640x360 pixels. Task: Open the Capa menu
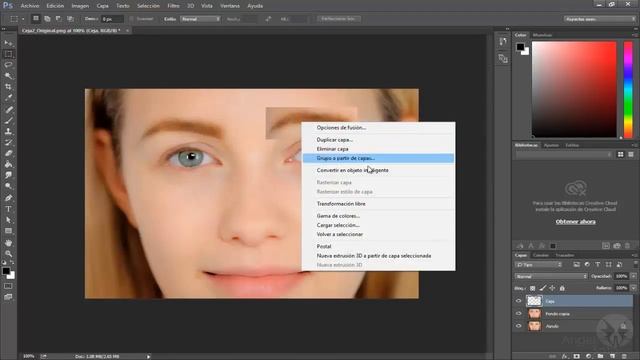tap(102, 6)
